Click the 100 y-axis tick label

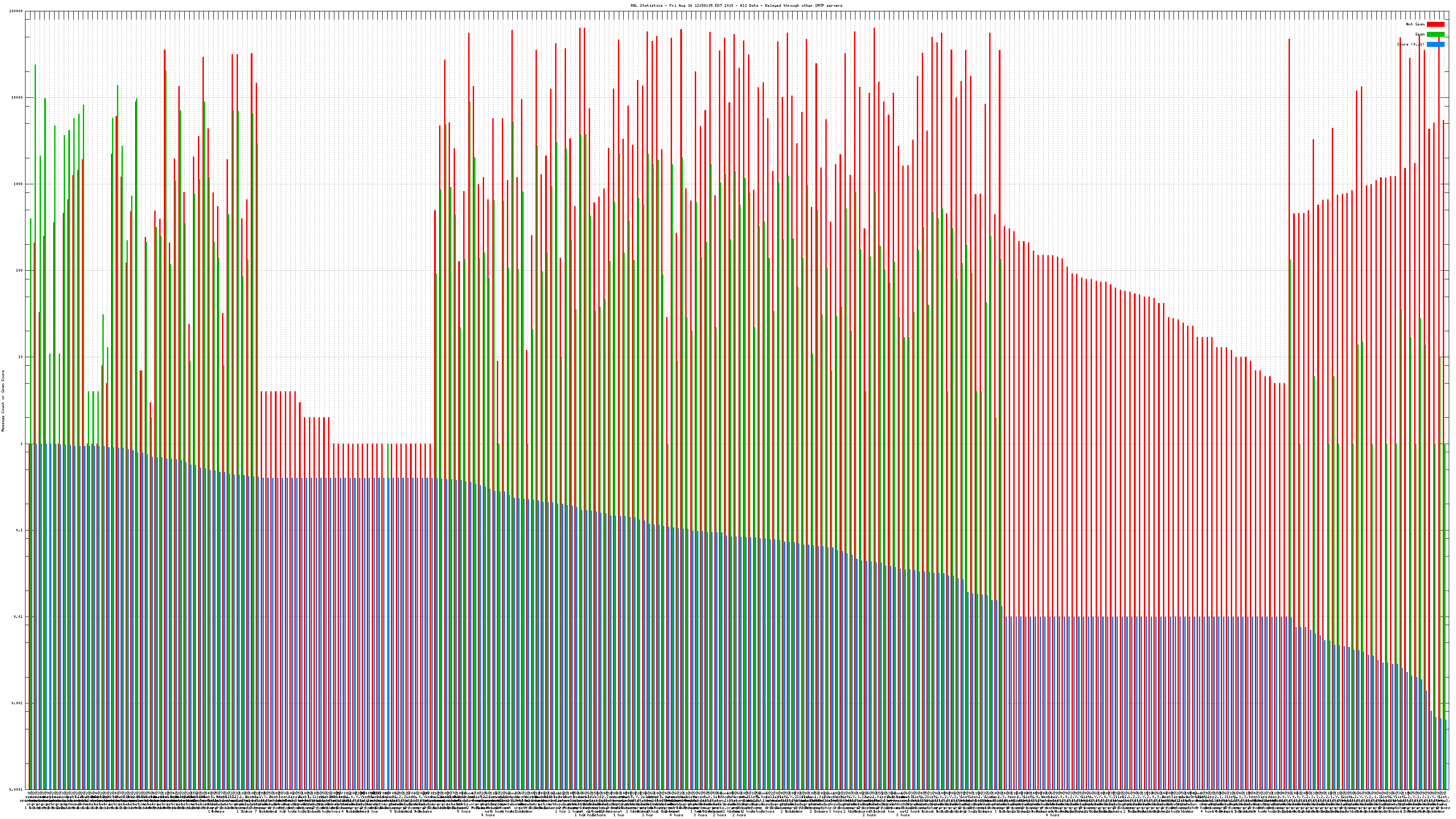20,270
